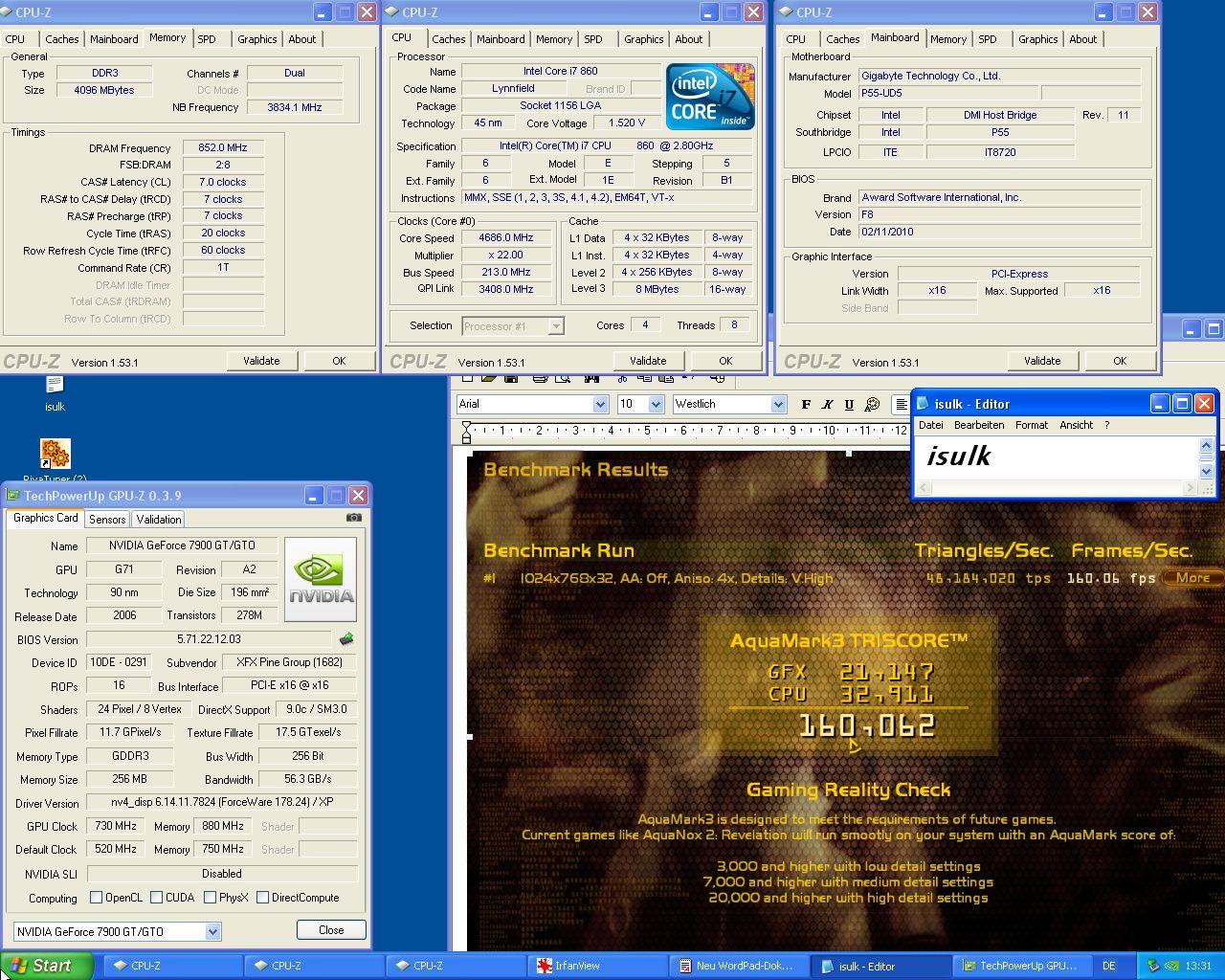Switch to TechPowerUp GPU-Z taskbar item
The width and height of the screenshot is (1225, 980).
coord(1024,966)
